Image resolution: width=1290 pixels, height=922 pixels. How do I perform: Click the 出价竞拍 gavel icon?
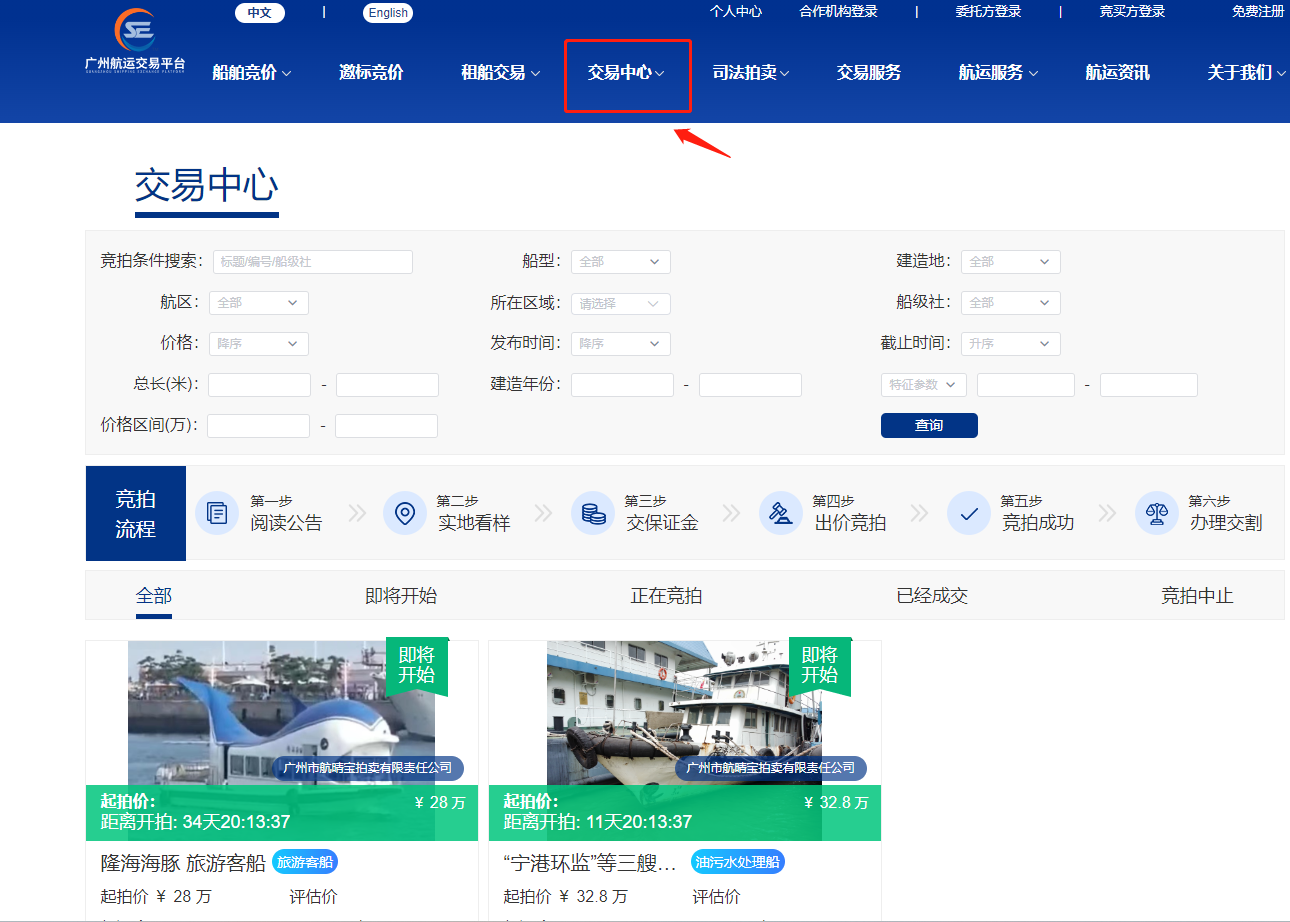[781, 513]
